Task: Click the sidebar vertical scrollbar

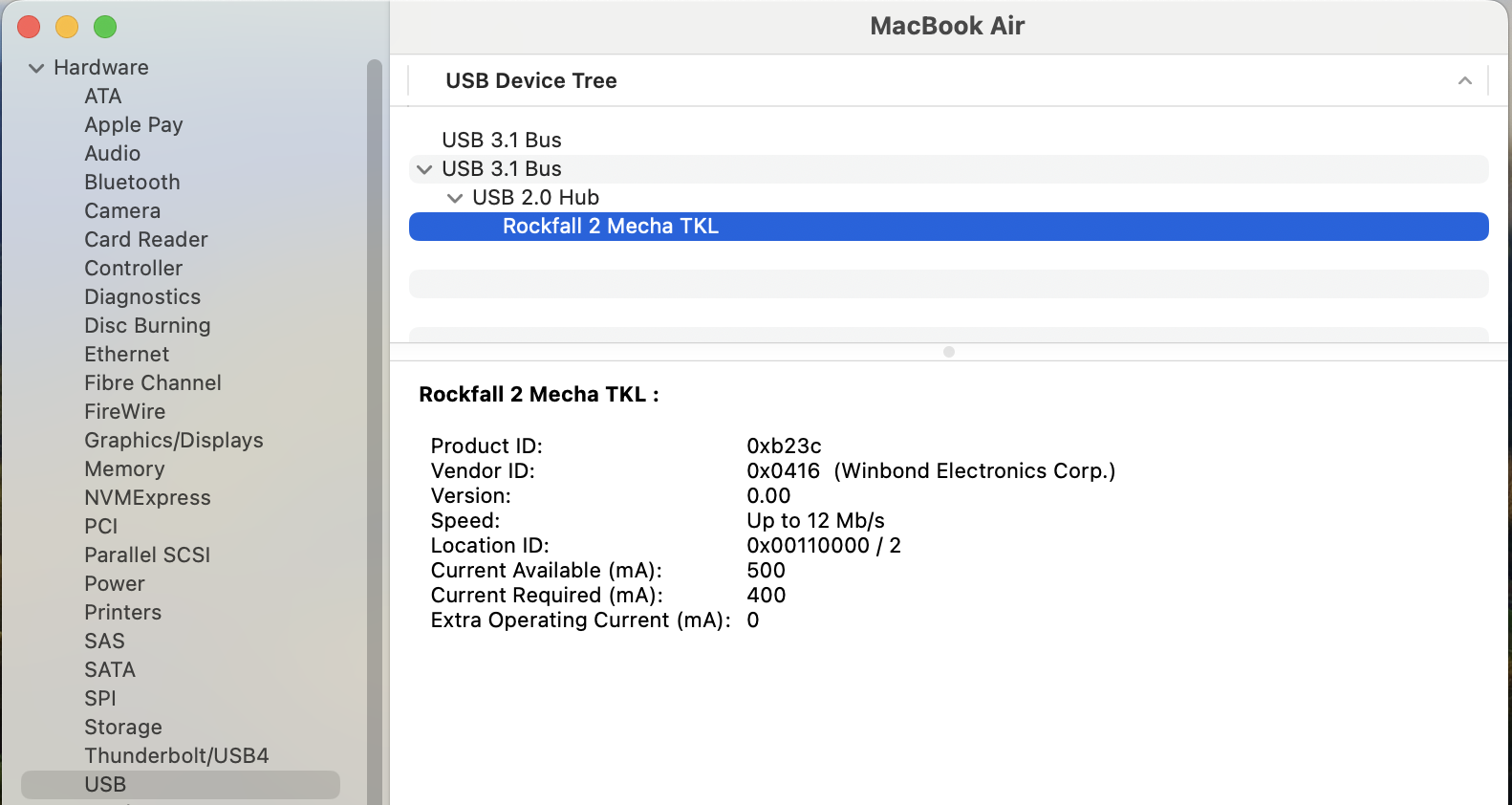Action: [x=375, y=430]
